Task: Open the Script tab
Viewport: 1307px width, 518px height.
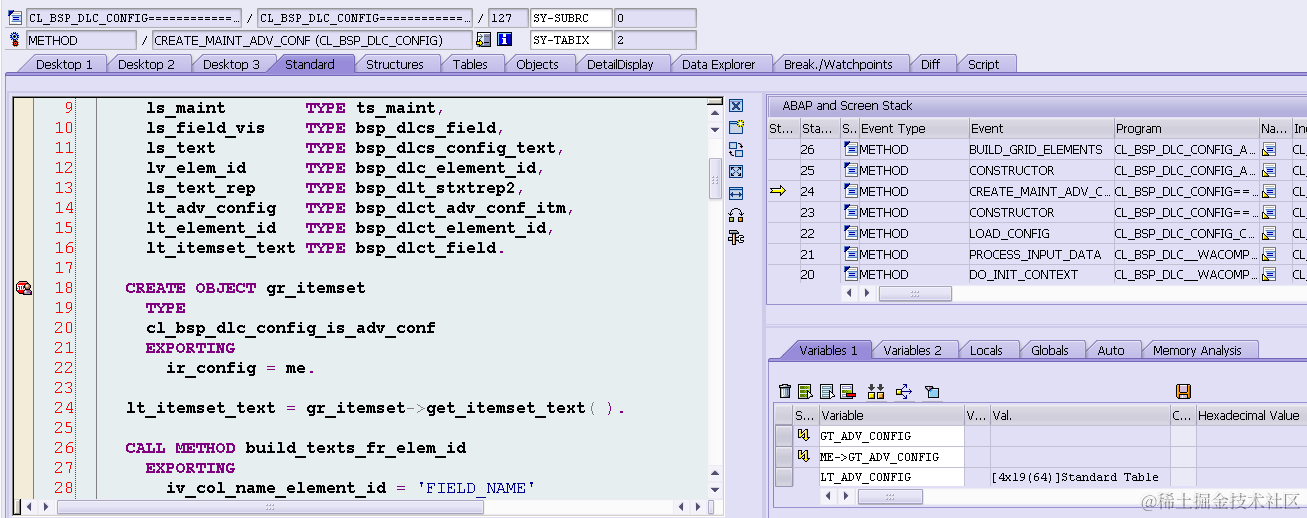Action: tap(983, 64)
